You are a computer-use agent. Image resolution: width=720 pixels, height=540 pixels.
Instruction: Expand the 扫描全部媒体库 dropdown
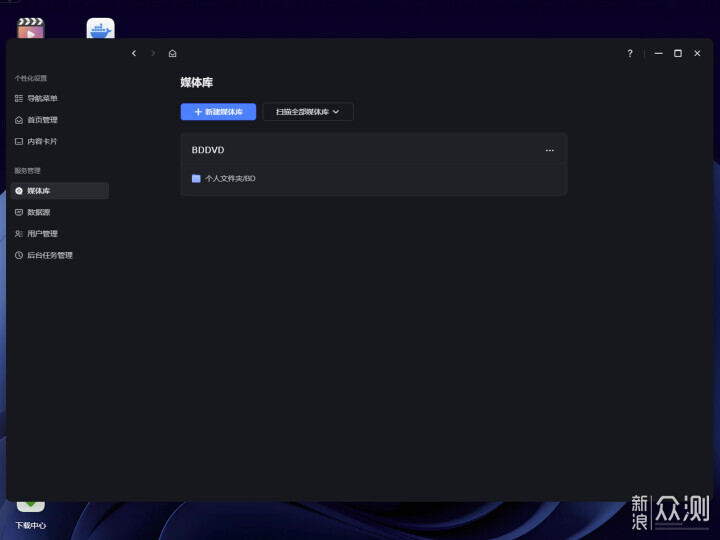click(x=308, y=112)
